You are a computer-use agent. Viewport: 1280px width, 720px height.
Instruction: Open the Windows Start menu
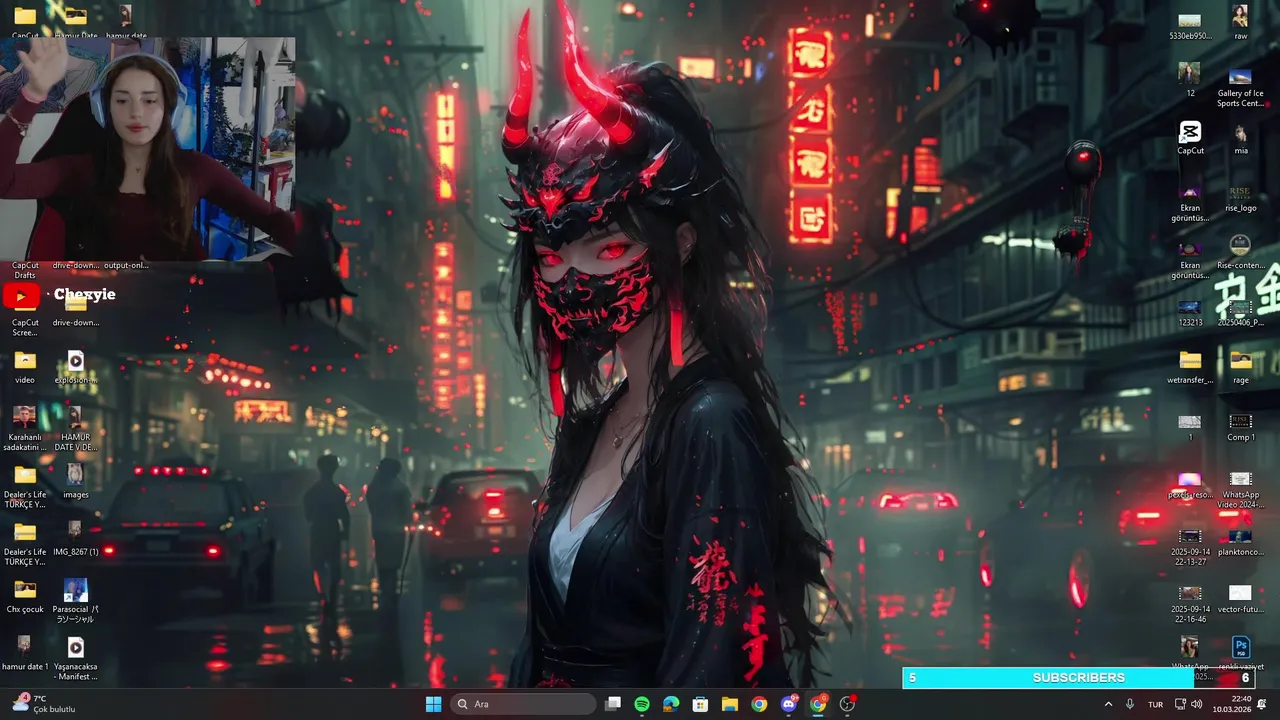(433, 704)
